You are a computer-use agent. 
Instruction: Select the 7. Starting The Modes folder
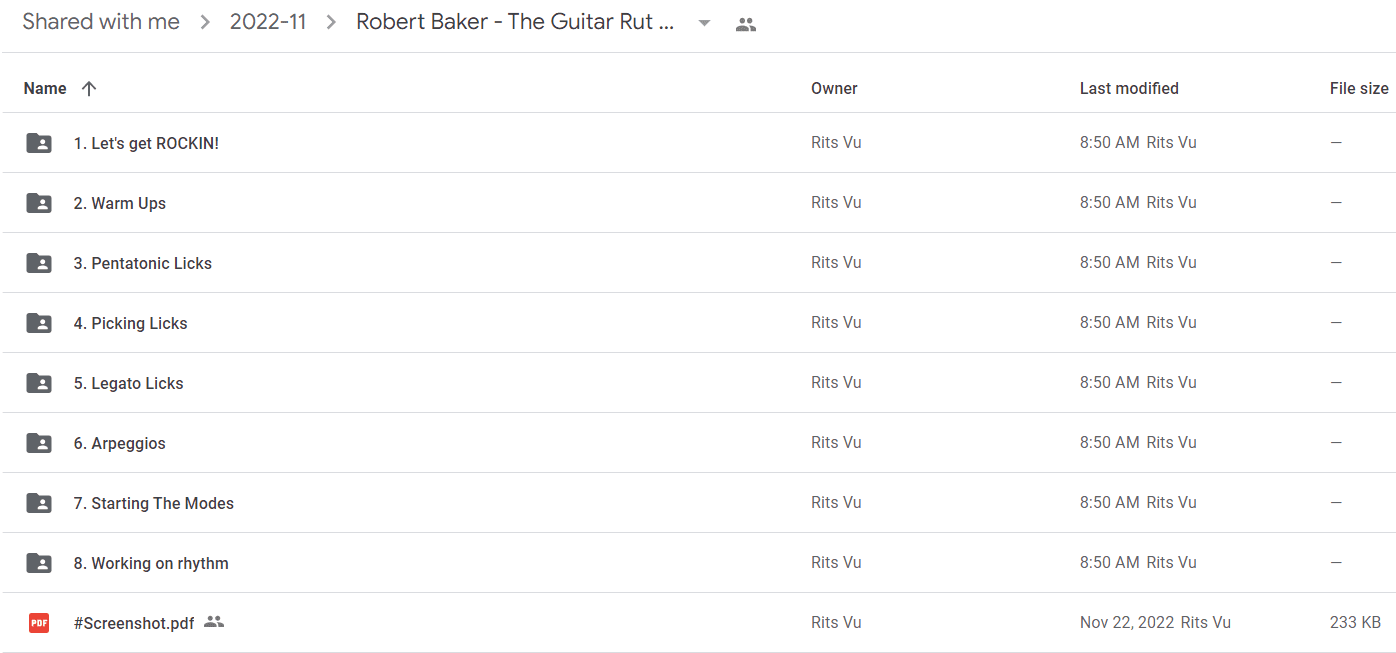pos(698,503)
